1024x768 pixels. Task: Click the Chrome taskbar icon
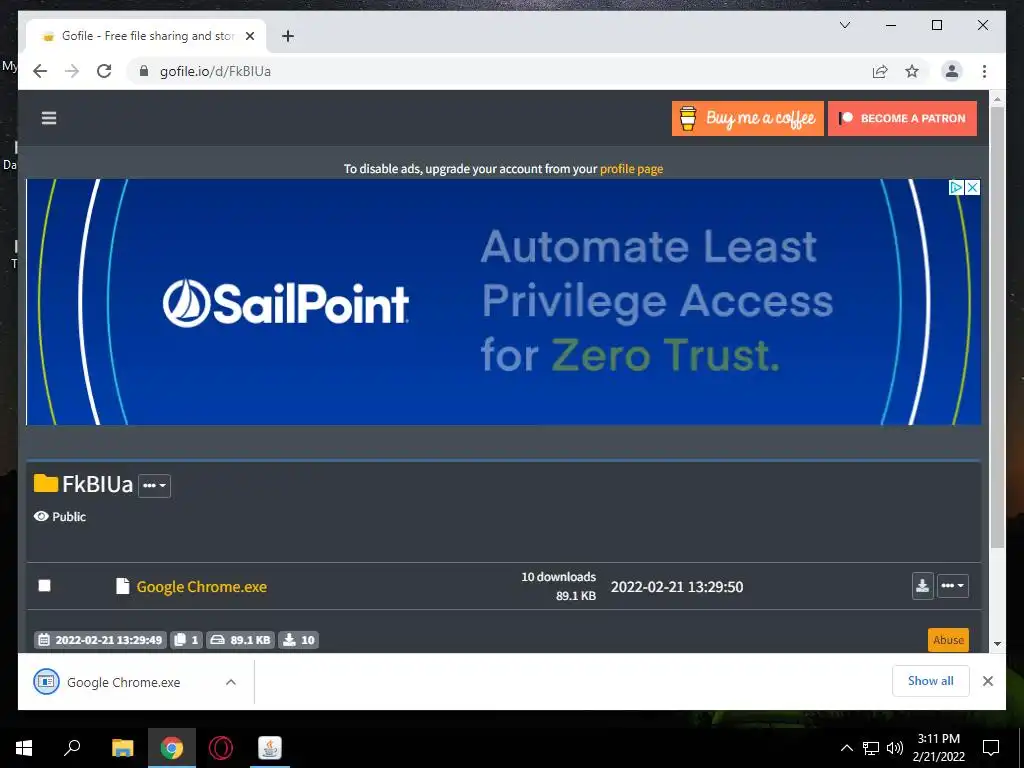(172, 748)
